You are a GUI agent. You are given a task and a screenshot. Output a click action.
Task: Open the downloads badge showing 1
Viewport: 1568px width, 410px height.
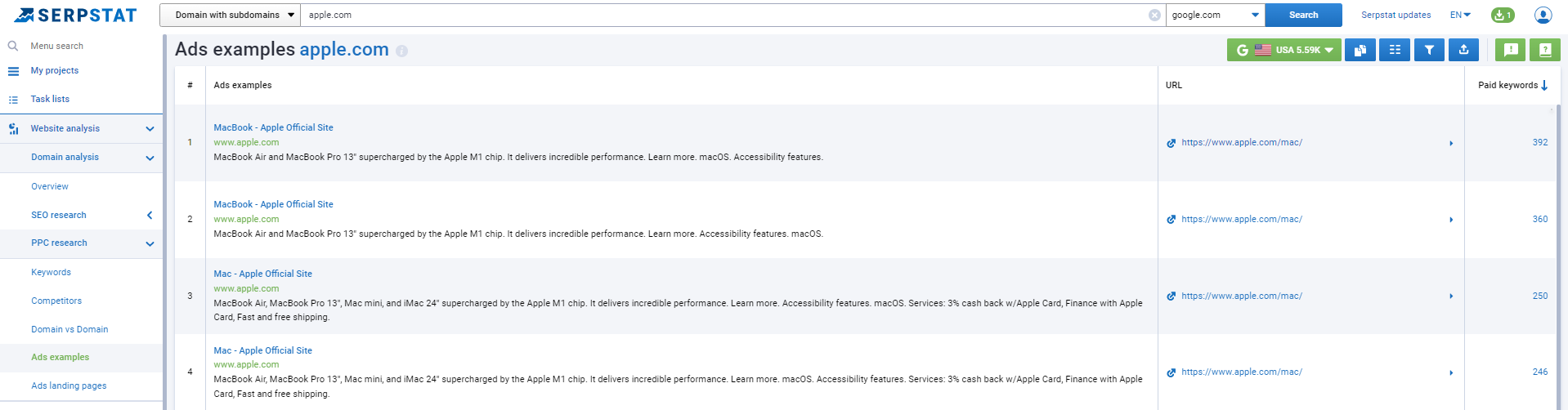point(1503,15)
